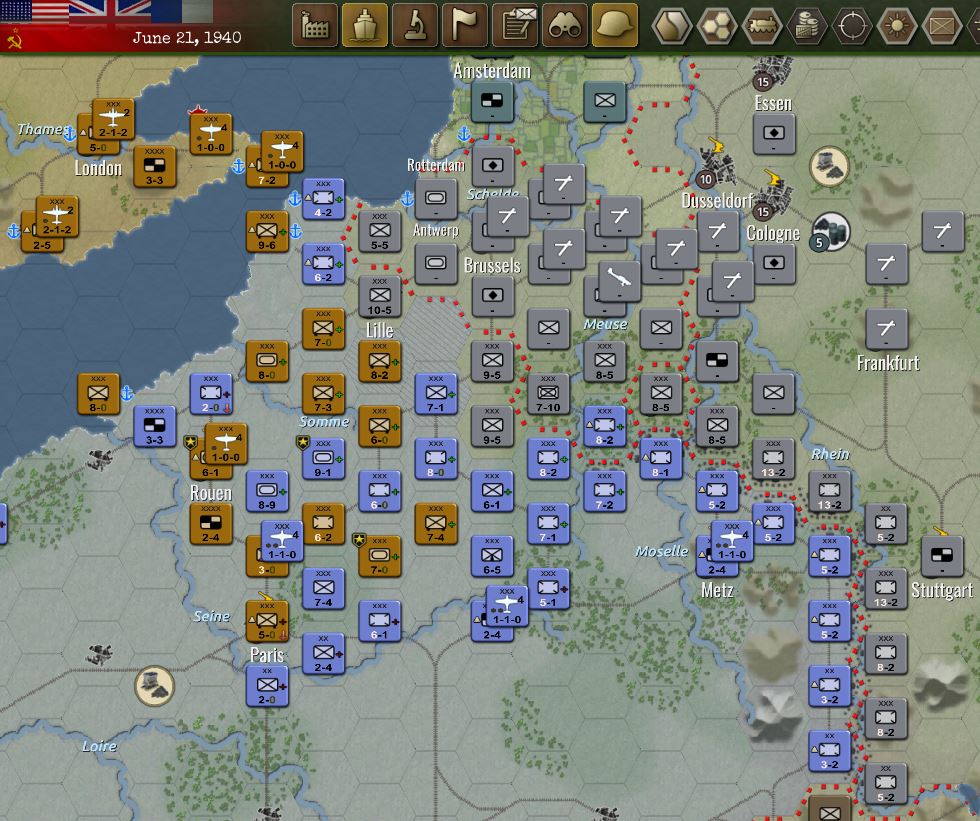Viewport: 980px width, 821px height.
Task: Select the orange 1-0-0 aircraft with red star
Action: pyautogui.click(x=211, y=134)
